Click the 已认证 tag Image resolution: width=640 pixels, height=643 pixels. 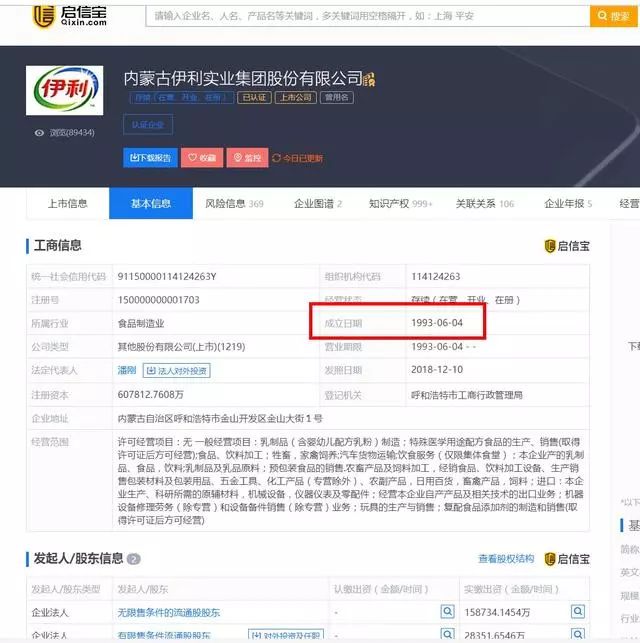(254, 98)
